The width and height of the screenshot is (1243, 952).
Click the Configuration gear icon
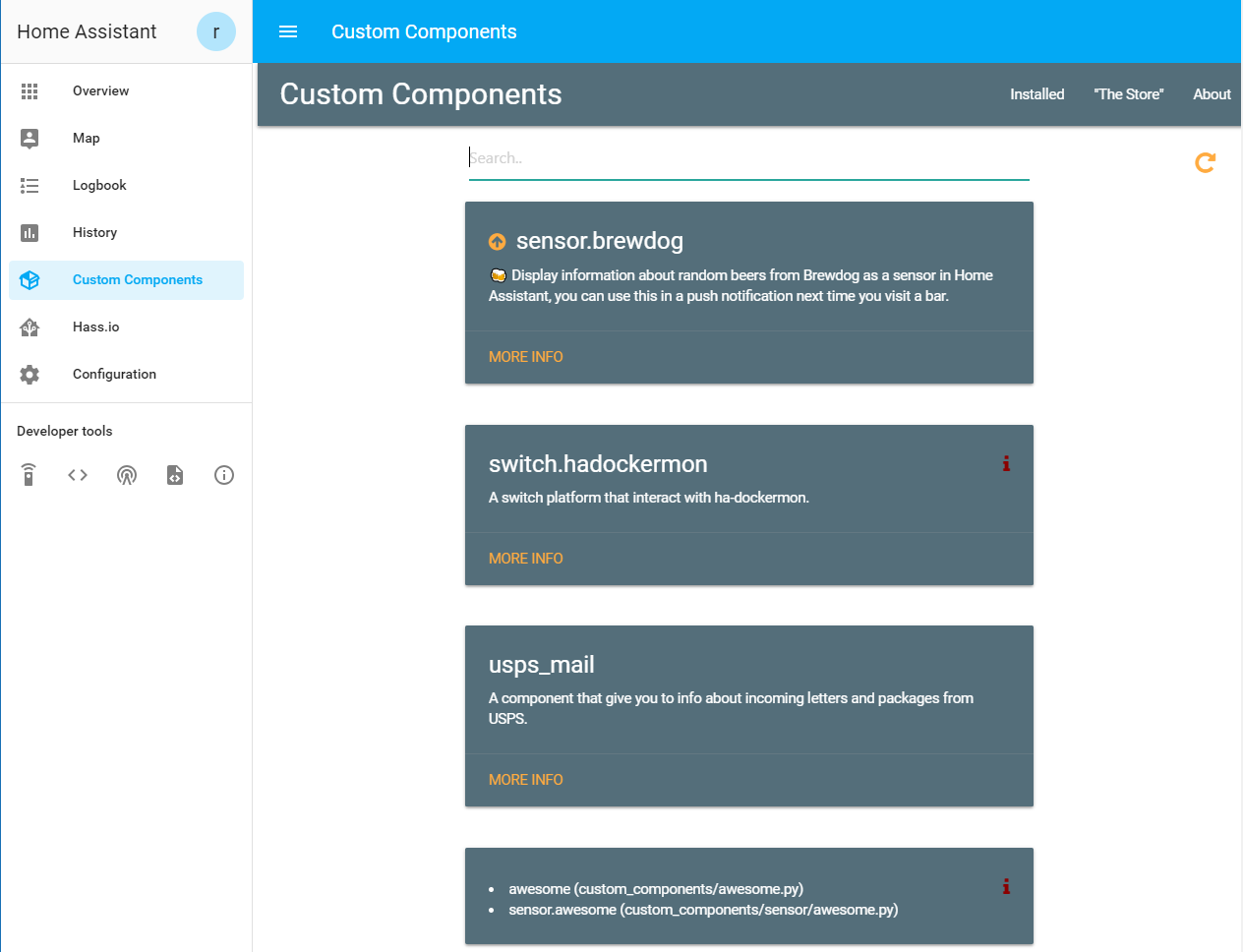[30, 375]
